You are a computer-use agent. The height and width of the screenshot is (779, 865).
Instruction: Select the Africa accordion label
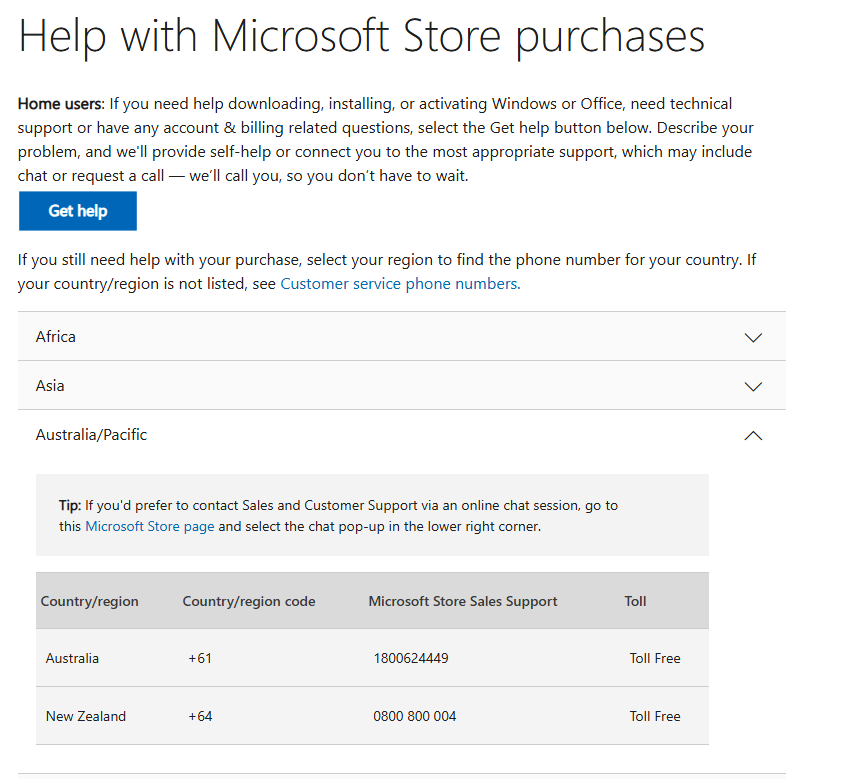(x=56, y=337)
